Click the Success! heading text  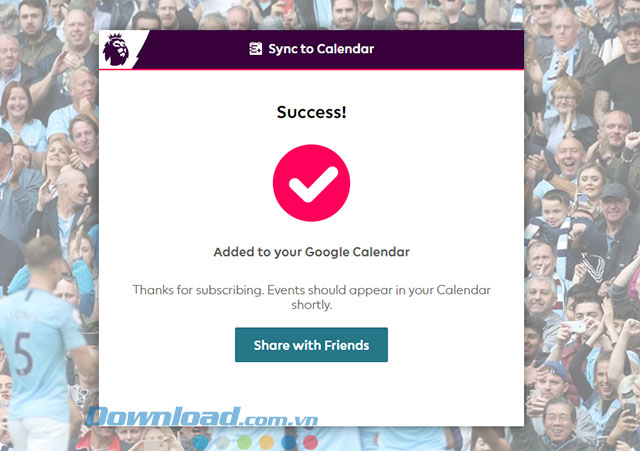[x=311, y=112]
